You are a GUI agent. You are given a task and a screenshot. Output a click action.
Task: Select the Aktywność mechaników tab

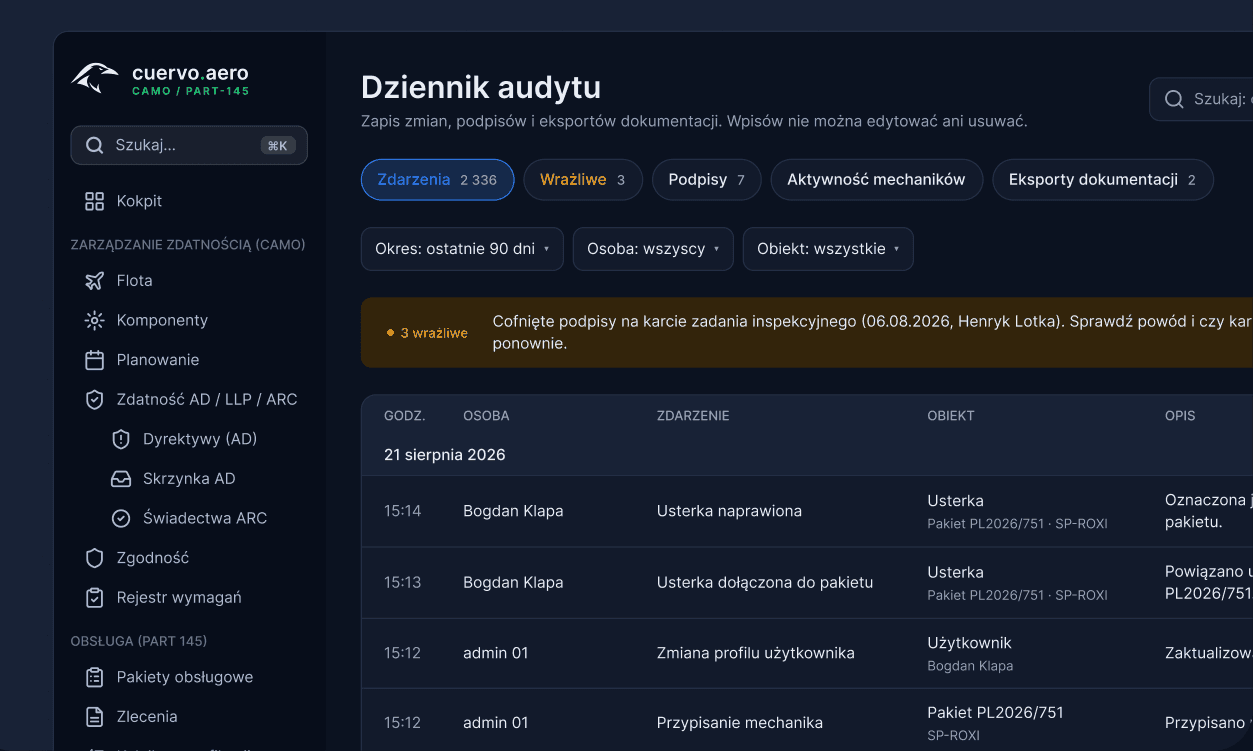coord(876,180)
